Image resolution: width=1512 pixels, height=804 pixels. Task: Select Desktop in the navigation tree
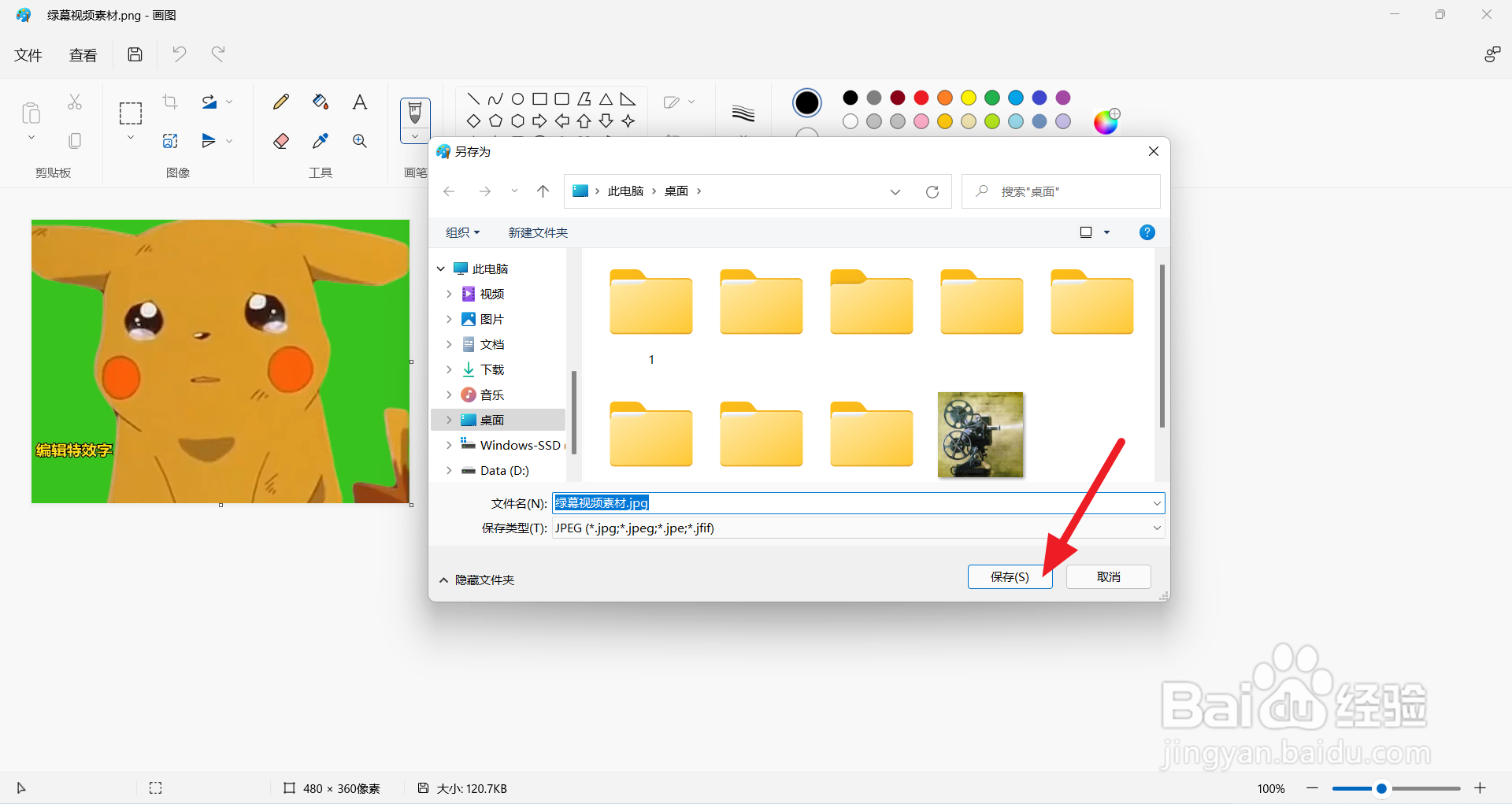click(x=498, y=420)
